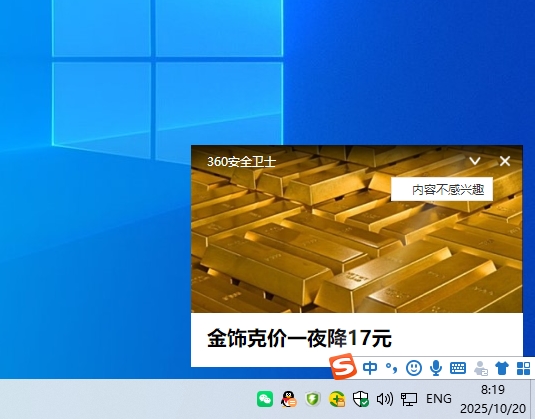Start Sogou voice input microphone
The width and height of the screenshot is (535, 419).
[436, 368]
